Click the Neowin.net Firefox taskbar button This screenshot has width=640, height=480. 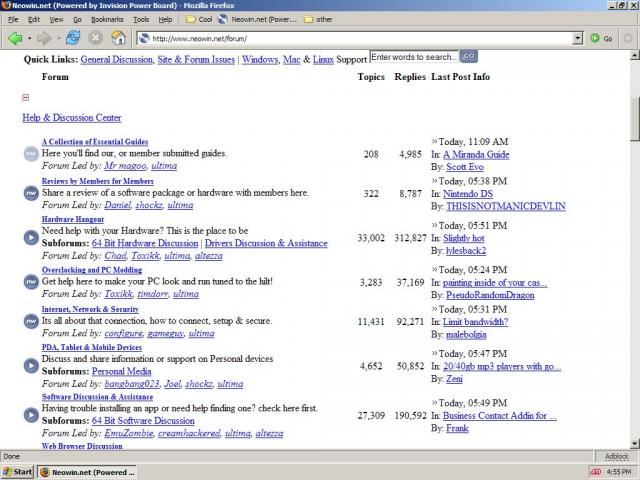click(87, 472)
